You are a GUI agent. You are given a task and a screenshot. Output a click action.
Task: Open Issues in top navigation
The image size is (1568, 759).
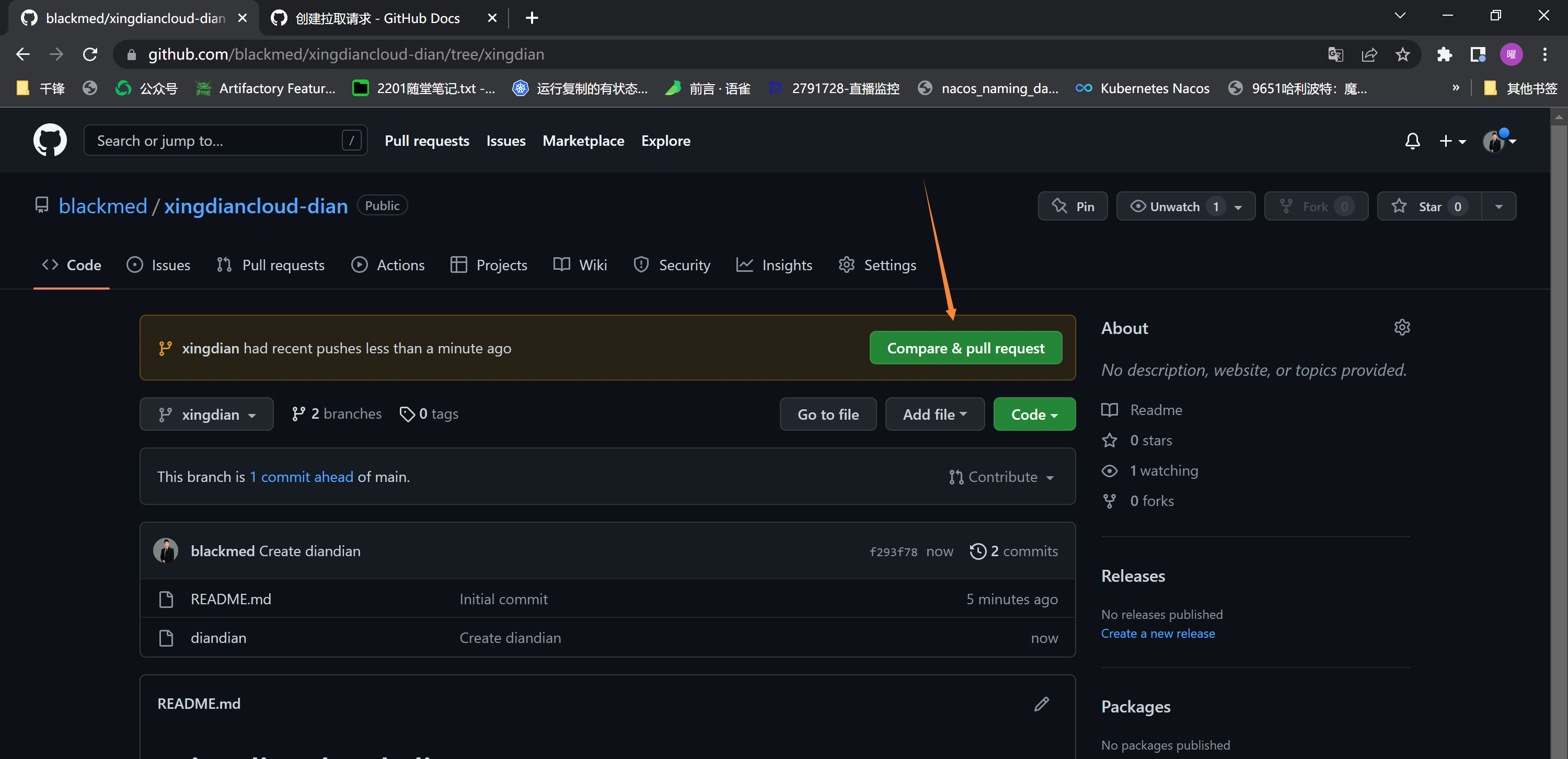(x=506, y=141)
